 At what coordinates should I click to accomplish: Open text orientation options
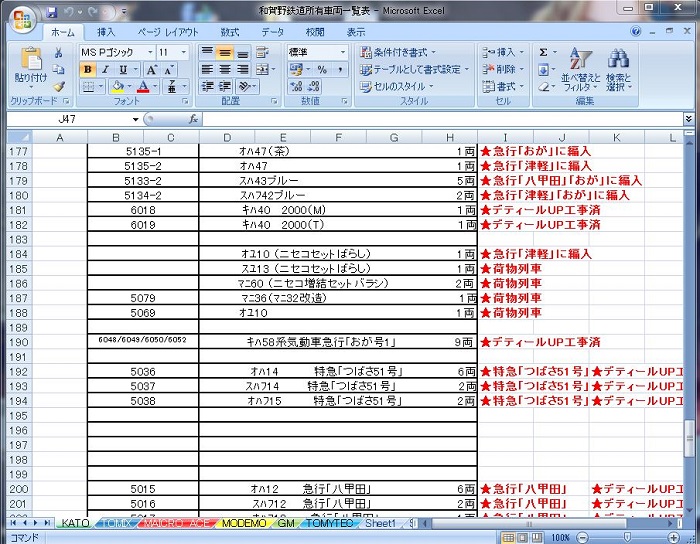(x=245, y=86)
